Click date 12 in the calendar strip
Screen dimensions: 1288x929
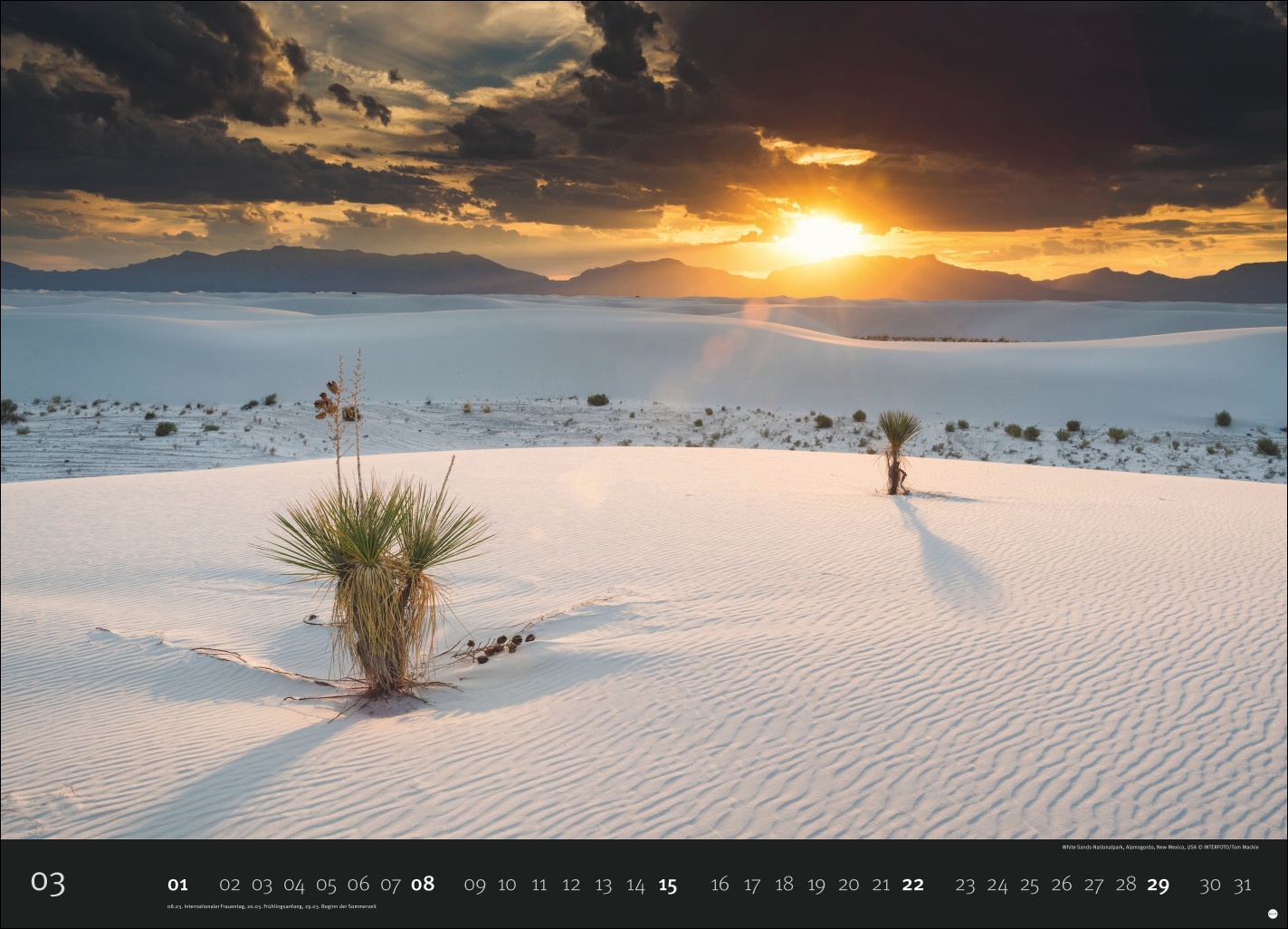(571, 885)
